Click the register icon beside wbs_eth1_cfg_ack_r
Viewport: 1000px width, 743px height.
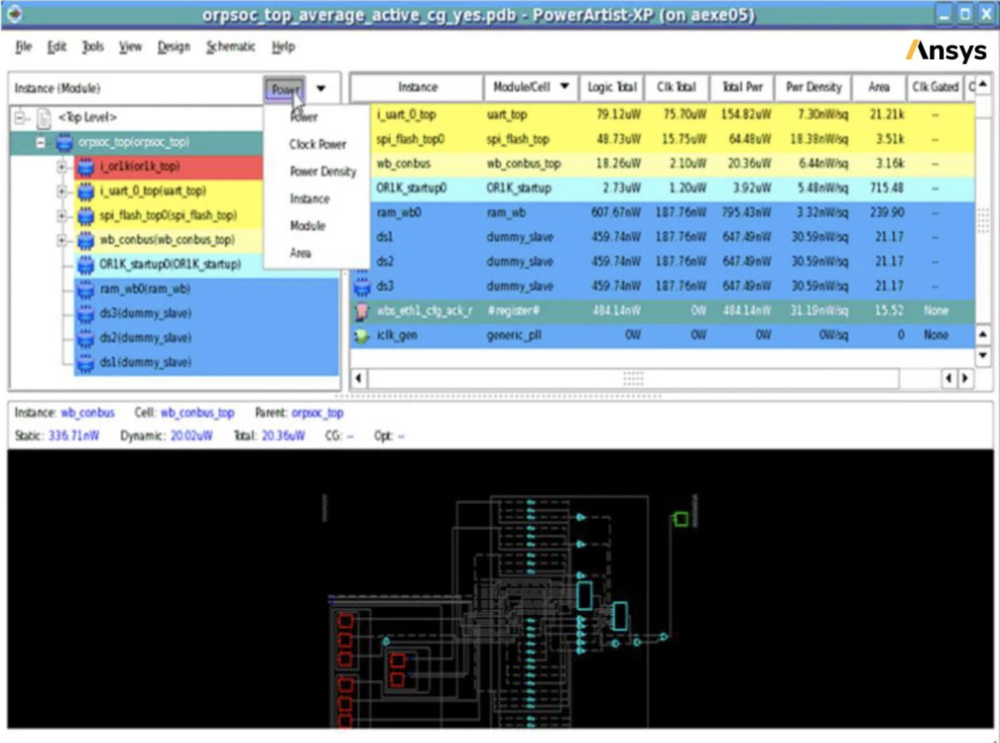click(x=362, y=311)
